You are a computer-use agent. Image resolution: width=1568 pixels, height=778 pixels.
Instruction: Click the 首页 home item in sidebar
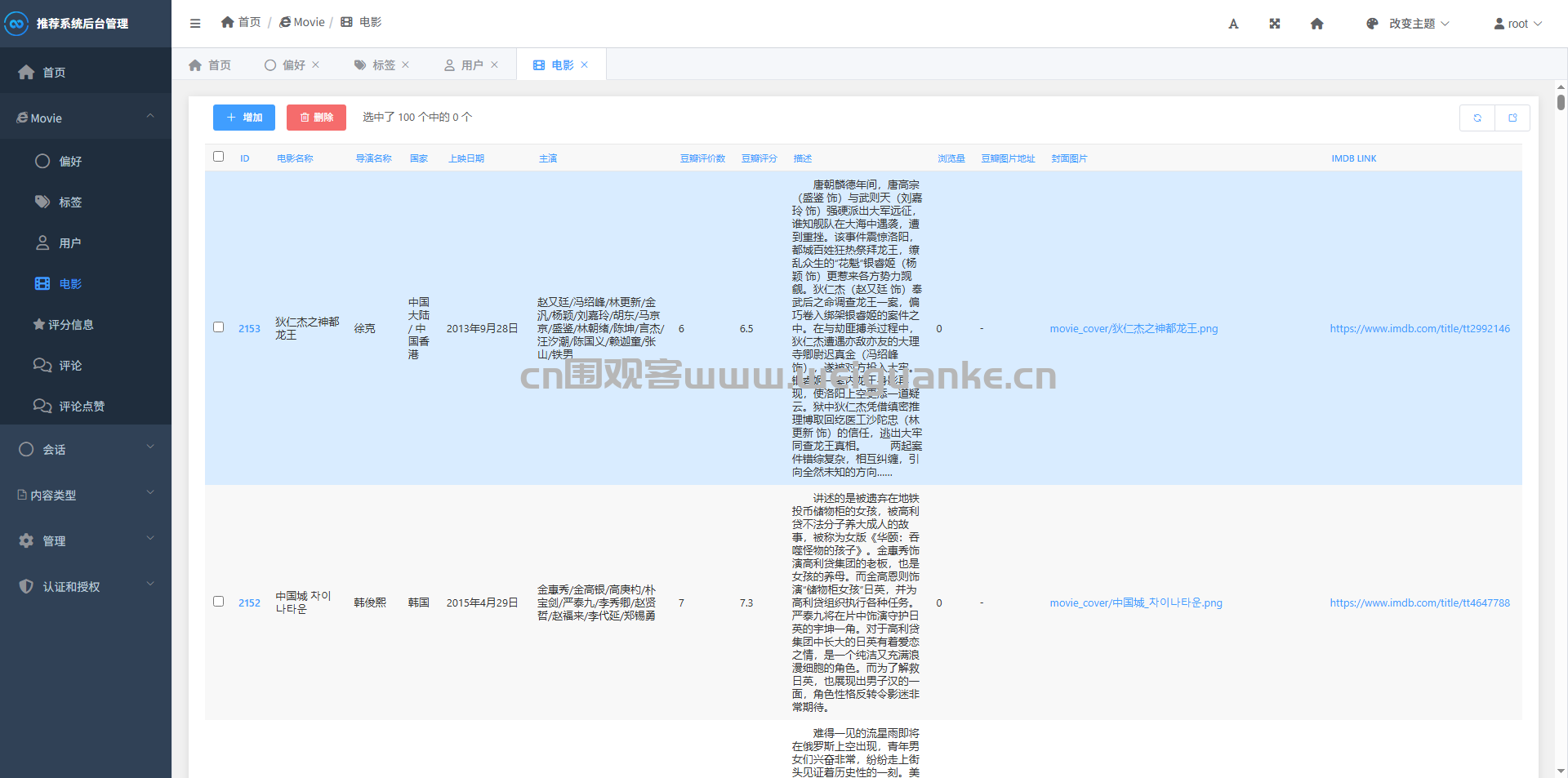pyautogui.click(x=86, y=72)
